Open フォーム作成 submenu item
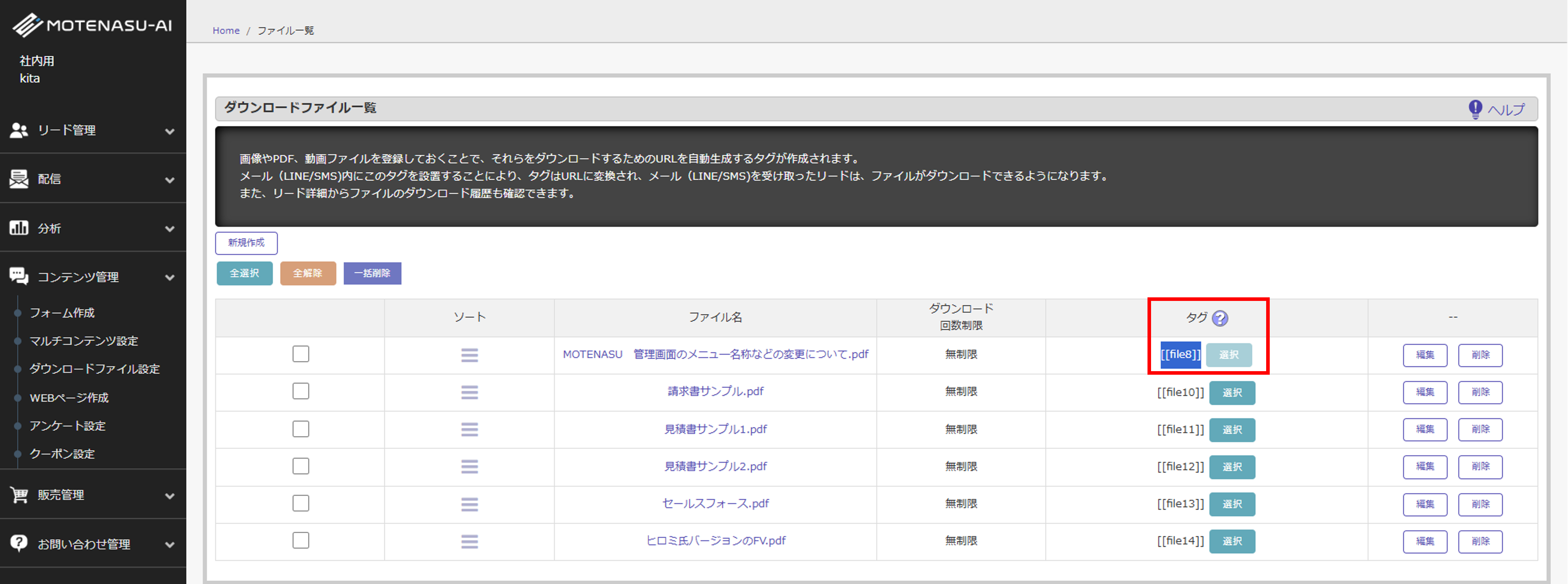 point(62,313)
